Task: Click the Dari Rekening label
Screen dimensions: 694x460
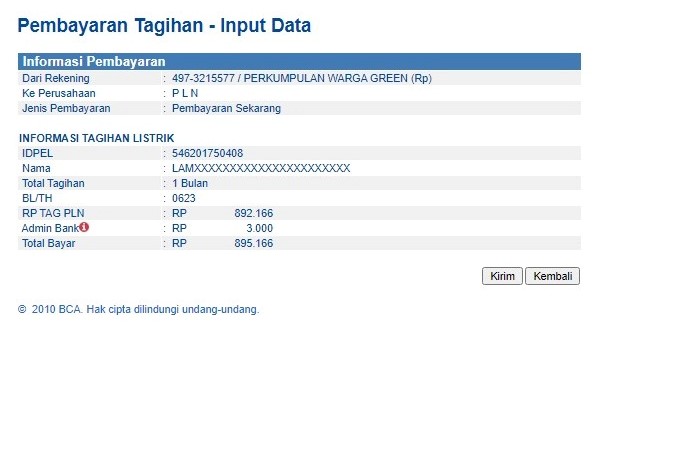Action: click(x=56, y=78)
